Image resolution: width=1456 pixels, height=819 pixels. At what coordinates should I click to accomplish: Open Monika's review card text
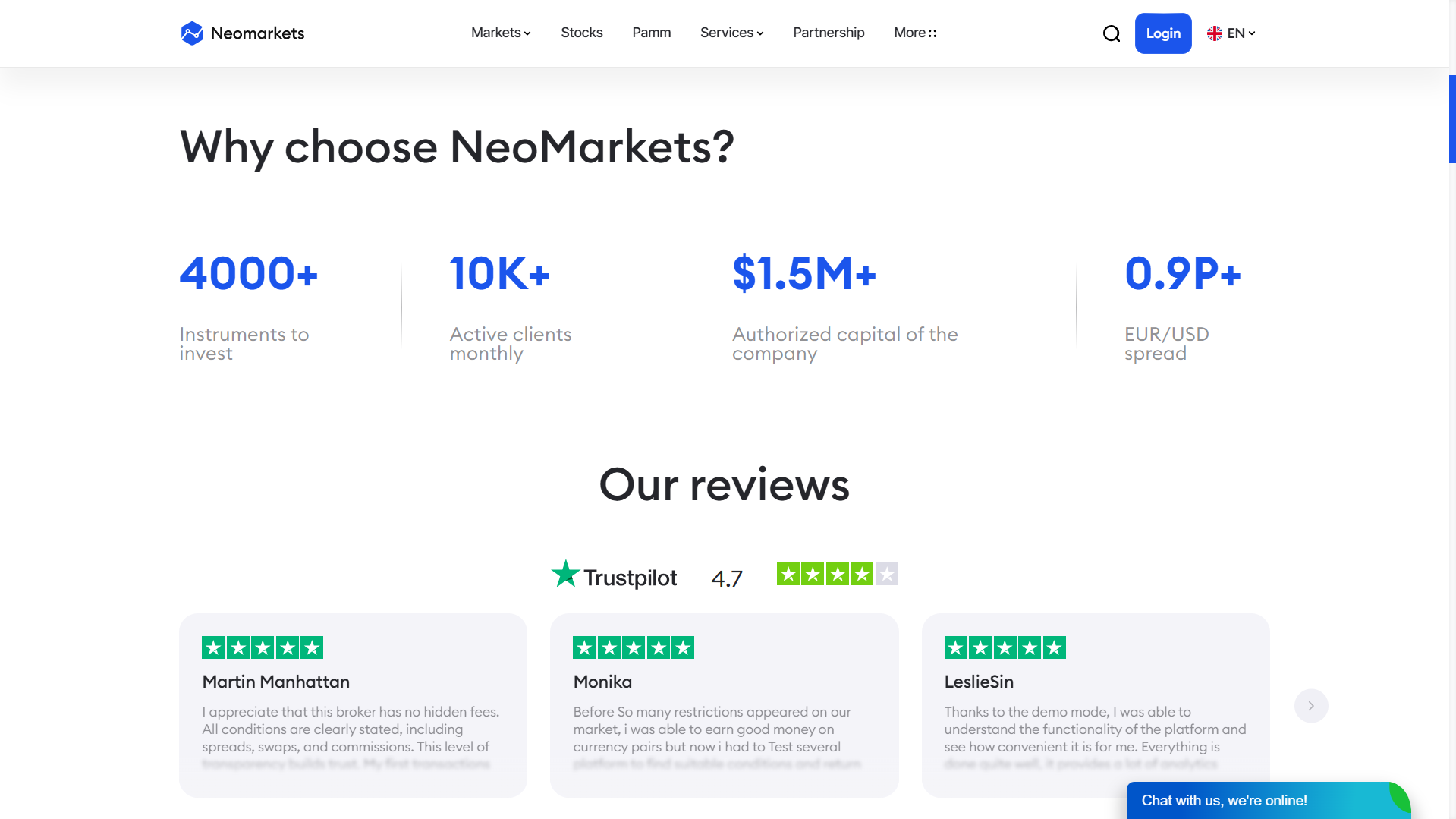(x=717, y=738)
